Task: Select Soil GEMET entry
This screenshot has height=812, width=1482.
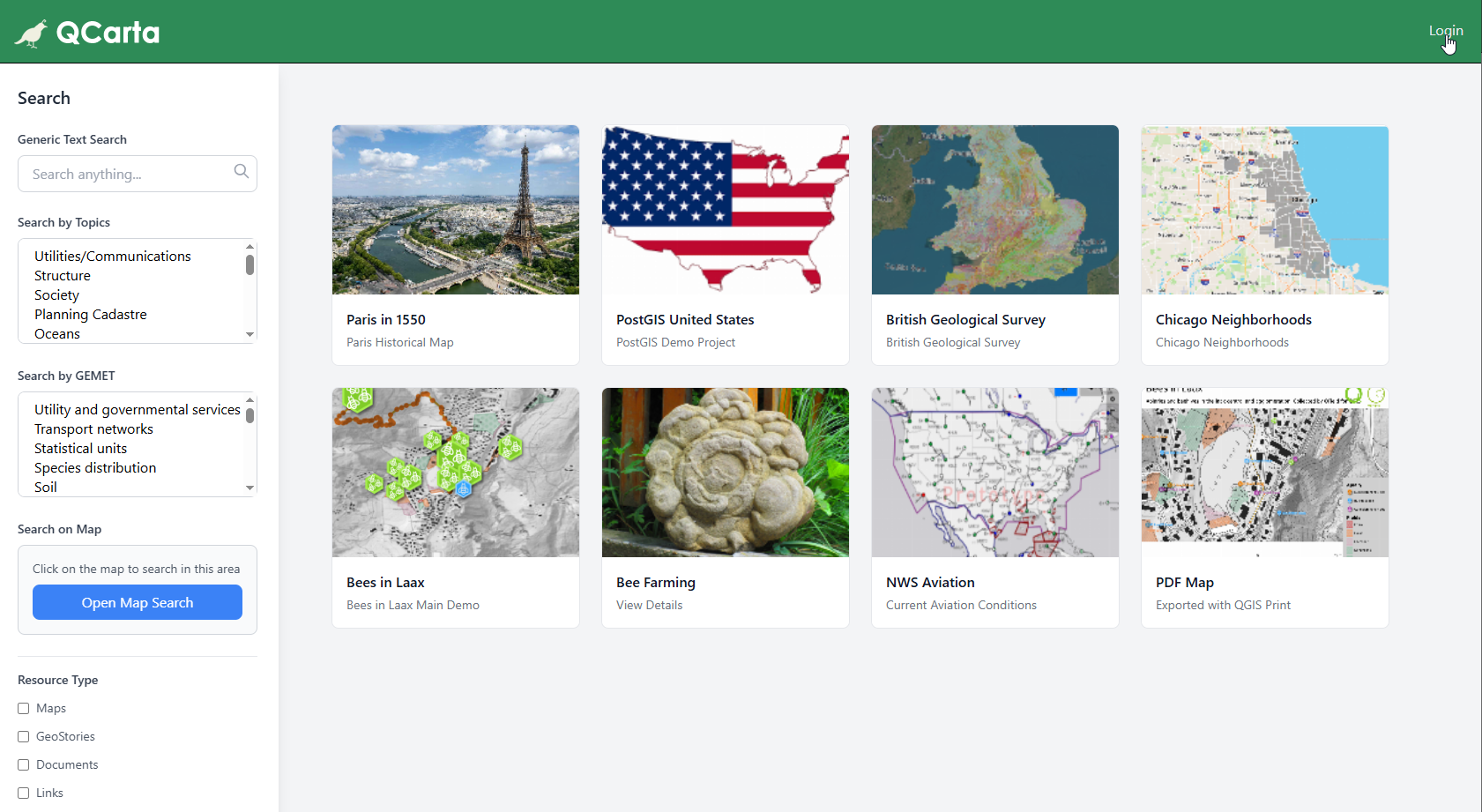Action: (x=46, y=487)
